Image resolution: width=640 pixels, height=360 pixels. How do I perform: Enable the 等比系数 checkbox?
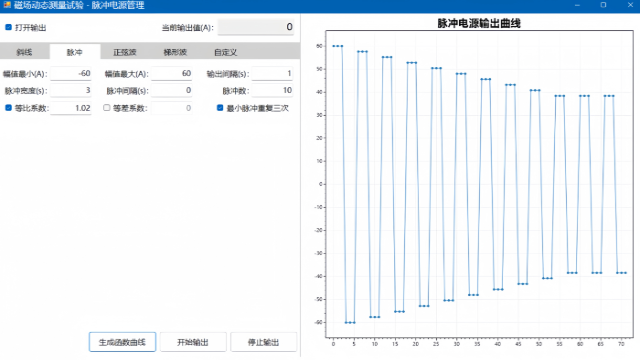8,108
